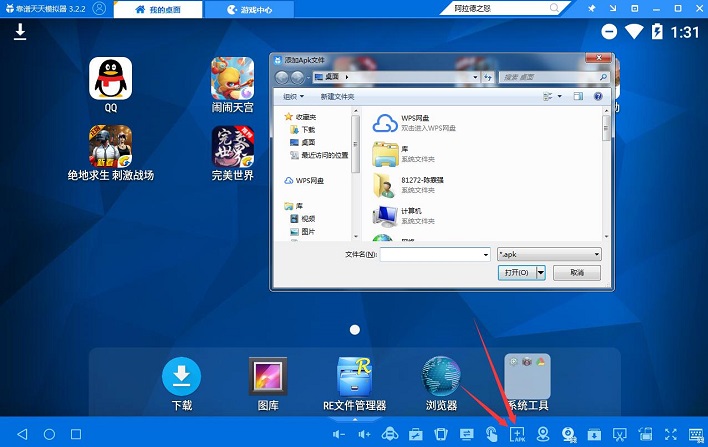Toggle the preview pane icon in dialog
This screenshot has width=708, height=447.
point(578,96)
